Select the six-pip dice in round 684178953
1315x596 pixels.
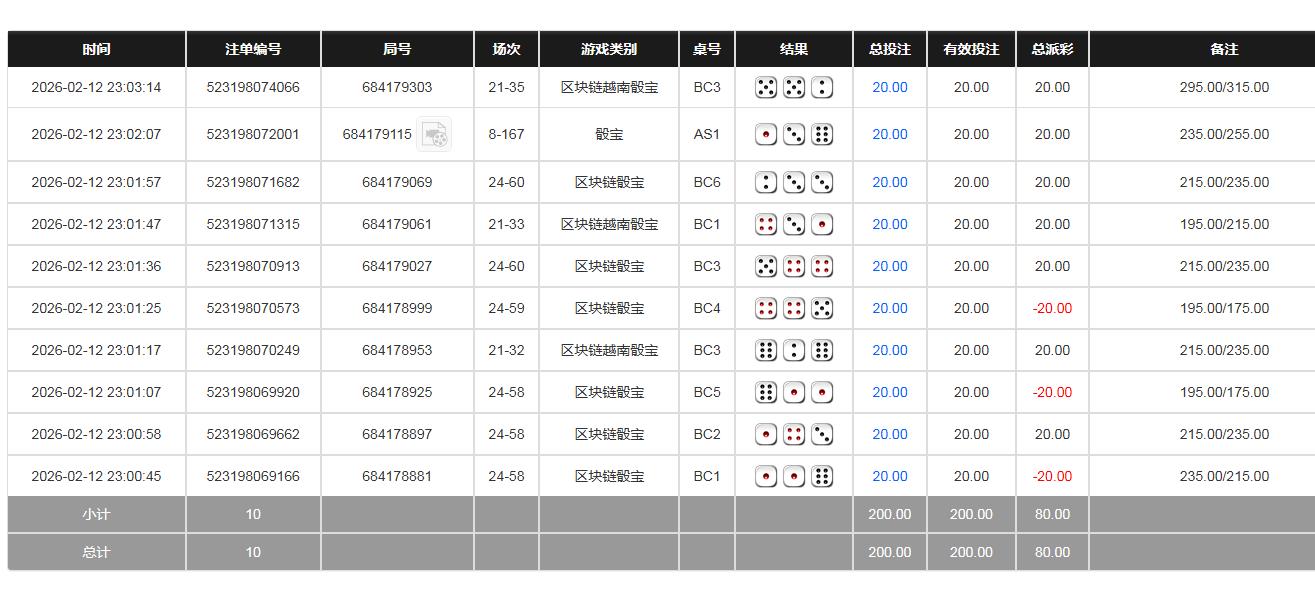coord(766,350)
